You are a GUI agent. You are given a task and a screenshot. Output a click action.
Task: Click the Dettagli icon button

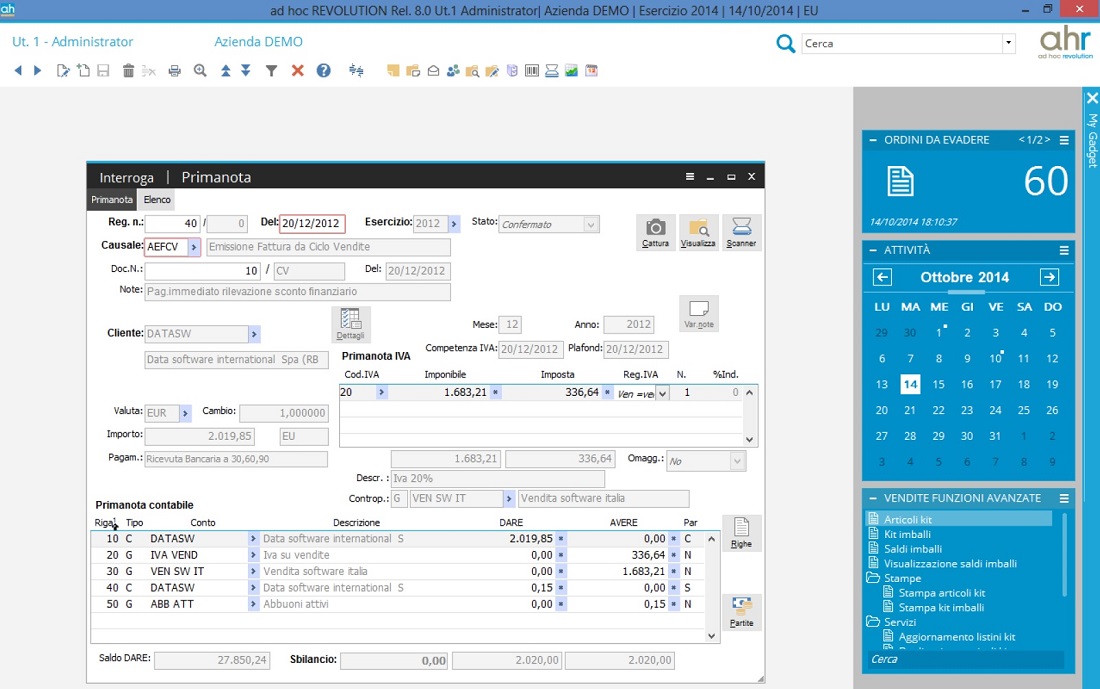coord(350,324)
